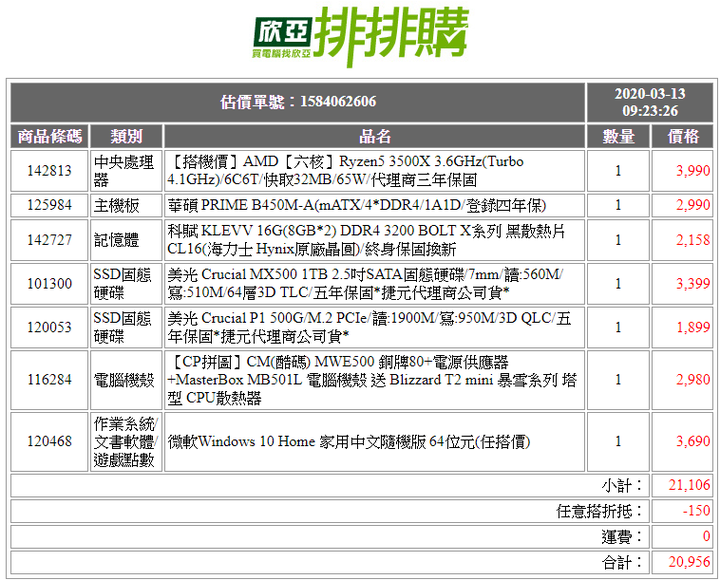Select the price 1,899
This screenshot has height=580, width=720.
click(693, 327)
